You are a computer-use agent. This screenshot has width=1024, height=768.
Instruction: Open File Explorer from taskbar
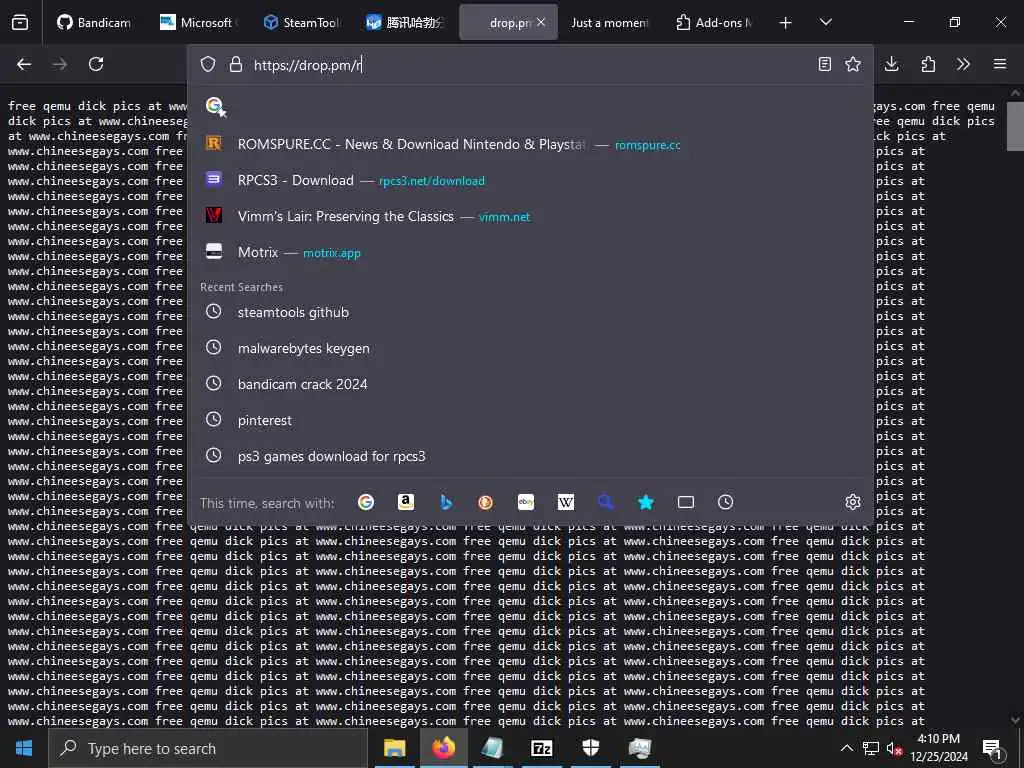(x=394, y=748)
